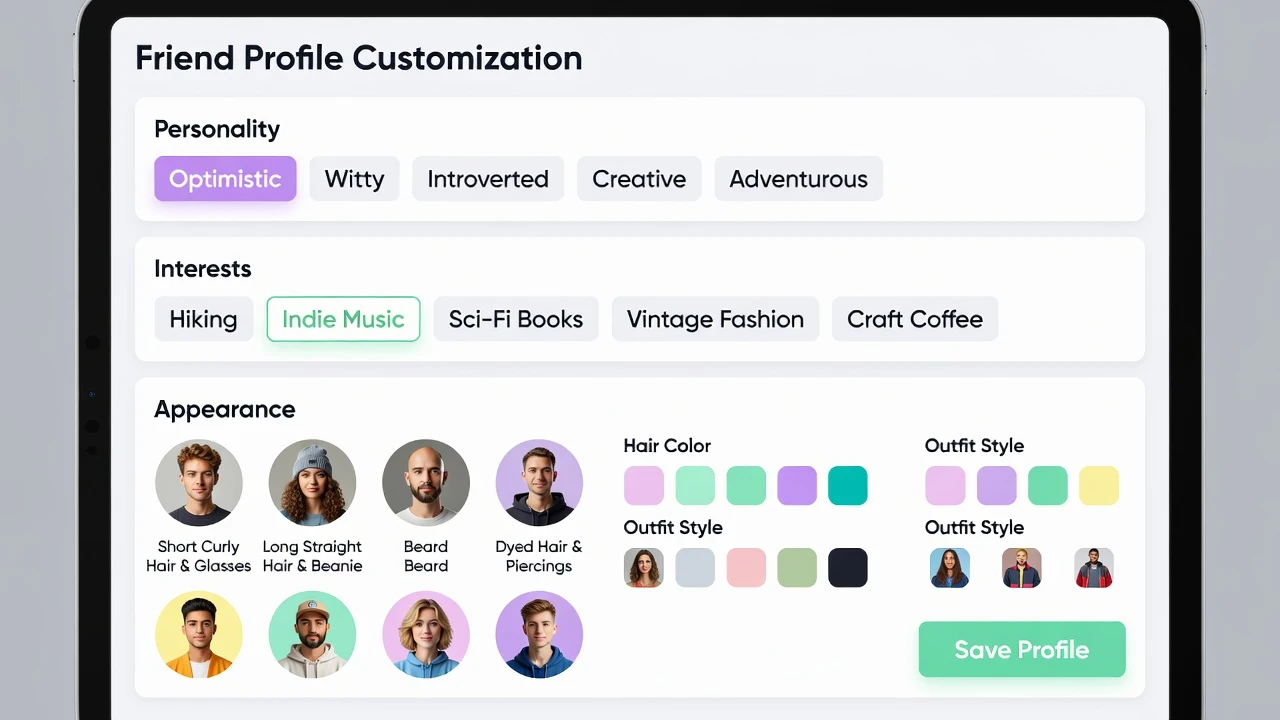Choose the green outfit swatch beside the yellow one

tap(1048, 486)
